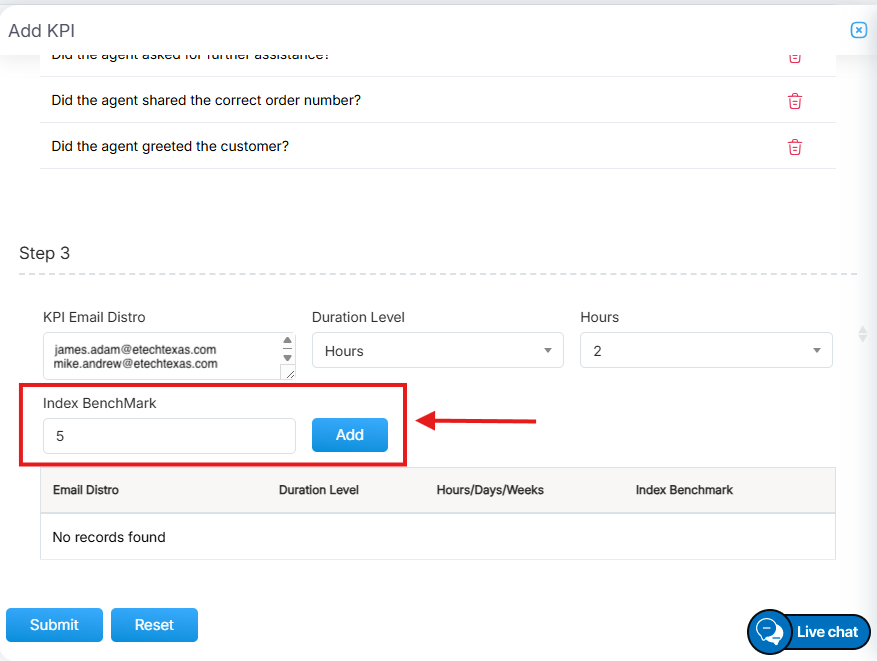
Task: Click down arrow in KPI Email Distro box
Action: [x=288, y=357]
